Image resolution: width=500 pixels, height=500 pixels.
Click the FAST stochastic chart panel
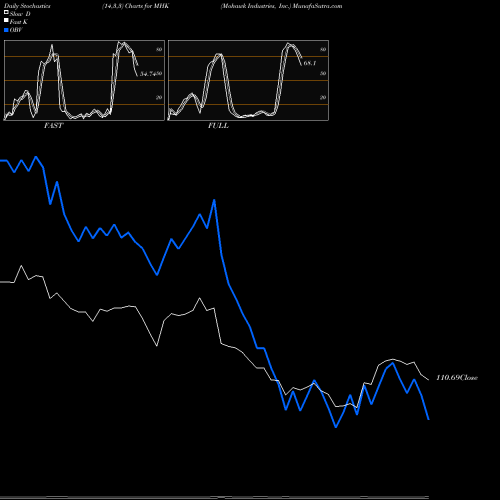(84, 80)
